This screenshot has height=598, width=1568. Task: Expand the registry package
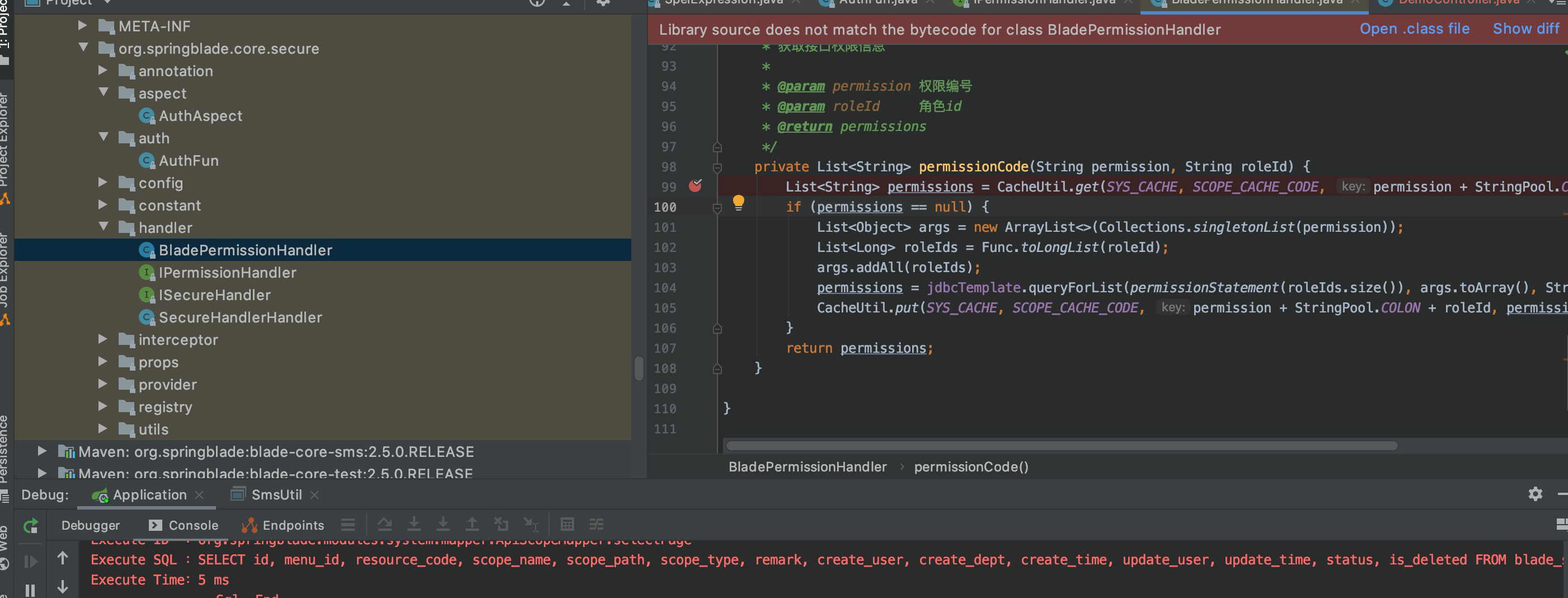(x=103, y=406)
